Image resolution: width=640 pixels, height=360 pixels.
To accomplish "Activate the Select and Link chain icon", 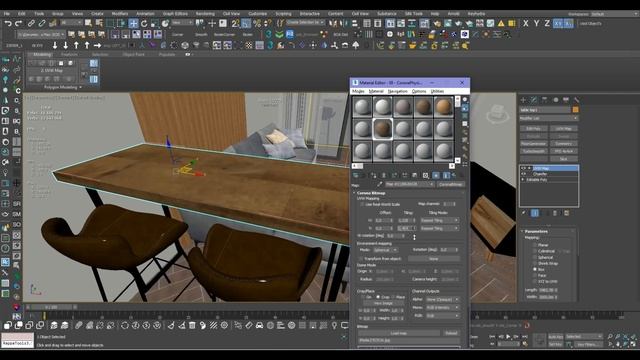I will tap(31, 24).
